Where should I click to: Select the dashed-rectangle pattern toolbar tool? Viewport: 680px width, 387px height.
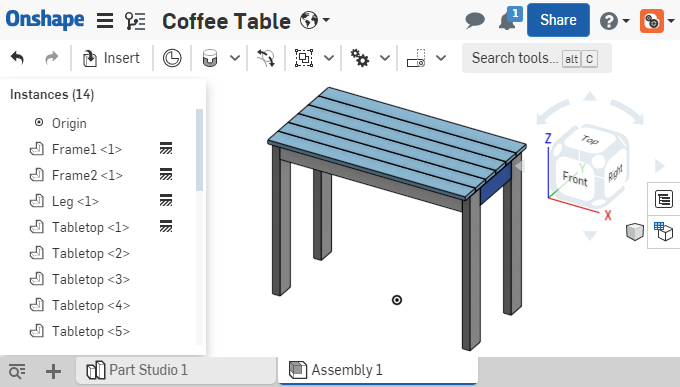416,58
